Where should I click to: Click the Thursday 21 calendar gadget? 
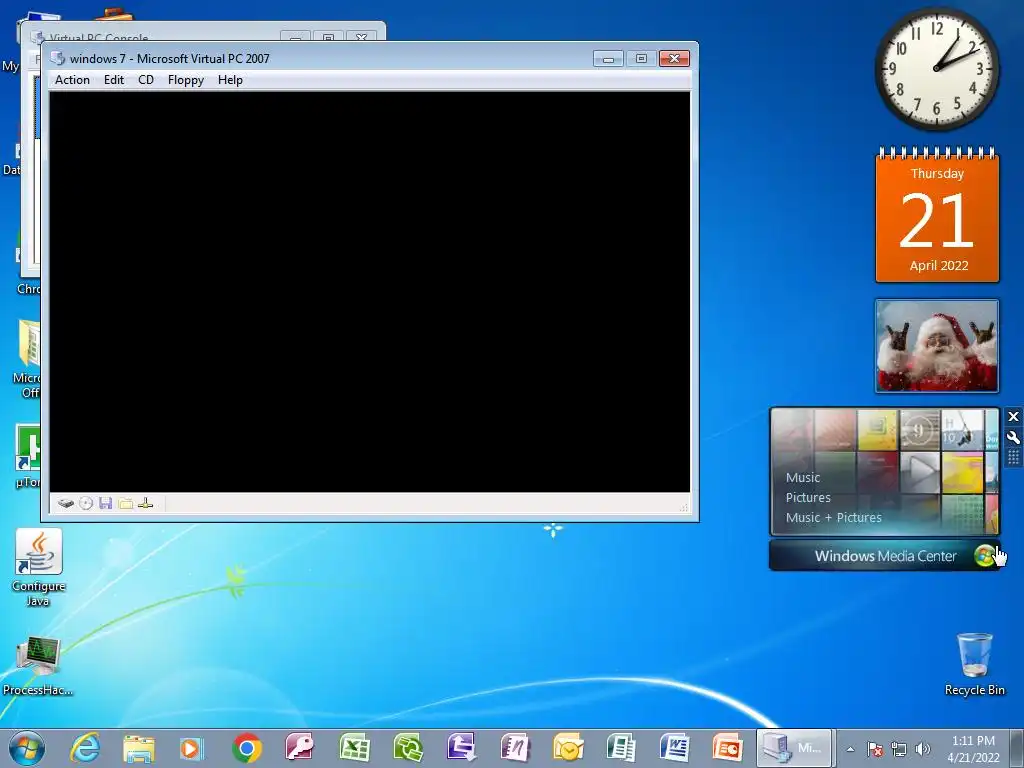pos(937,215)
